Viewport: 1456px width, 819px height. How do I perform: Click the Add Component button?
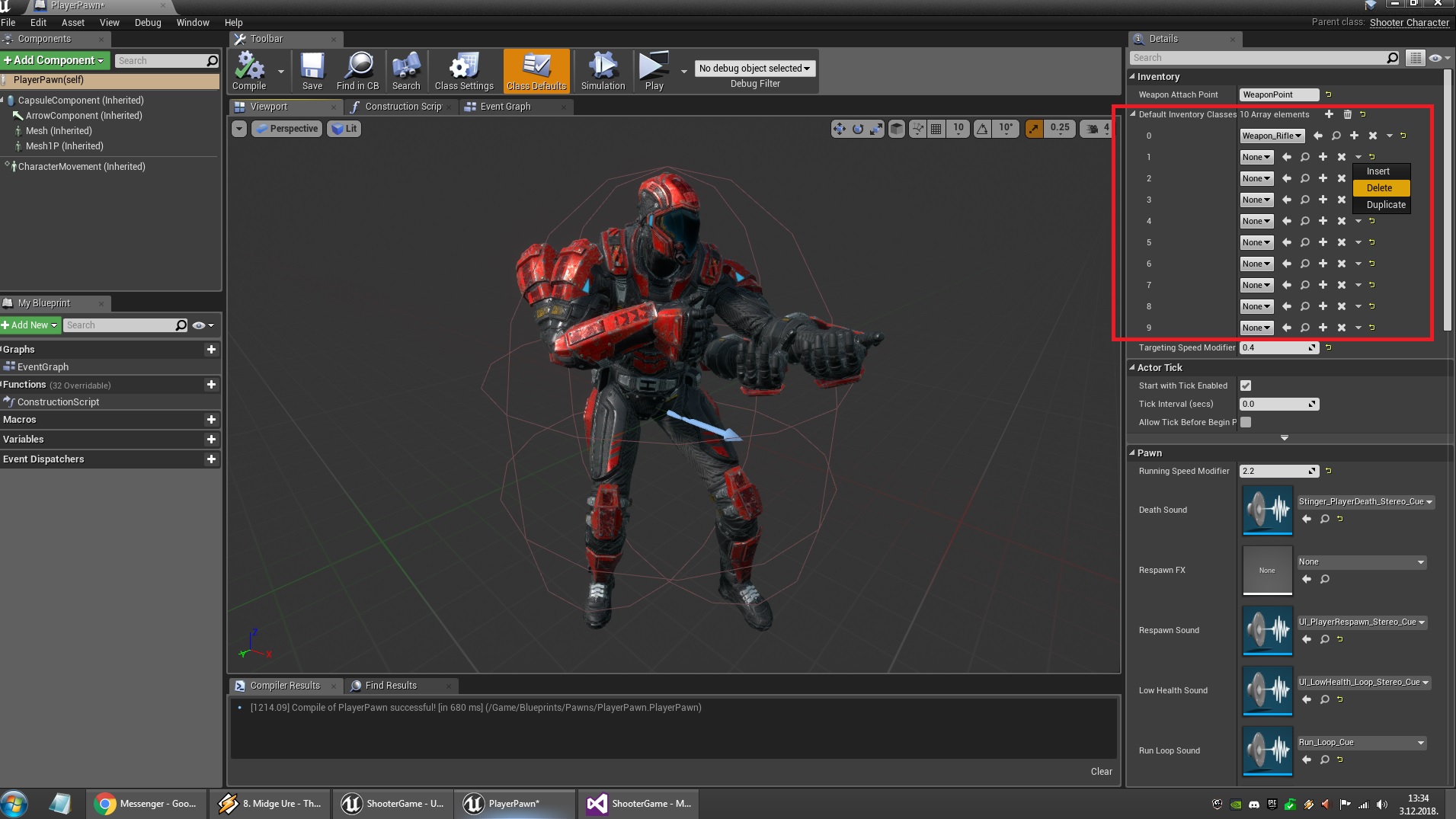[56, 60]
